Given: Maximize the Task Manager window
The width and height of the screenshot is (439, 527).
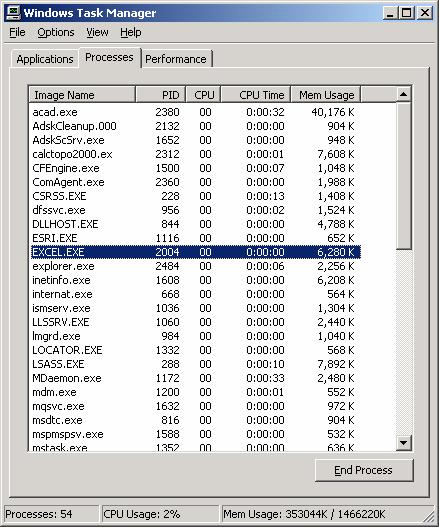Looking at the screenshot, I should [x=406, y=13].
